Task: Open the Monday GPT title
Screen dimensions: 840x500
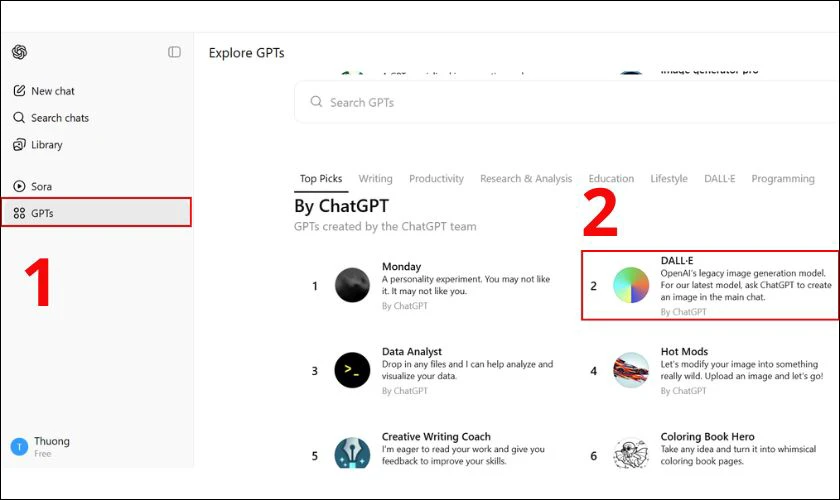Action: point(401,266)
